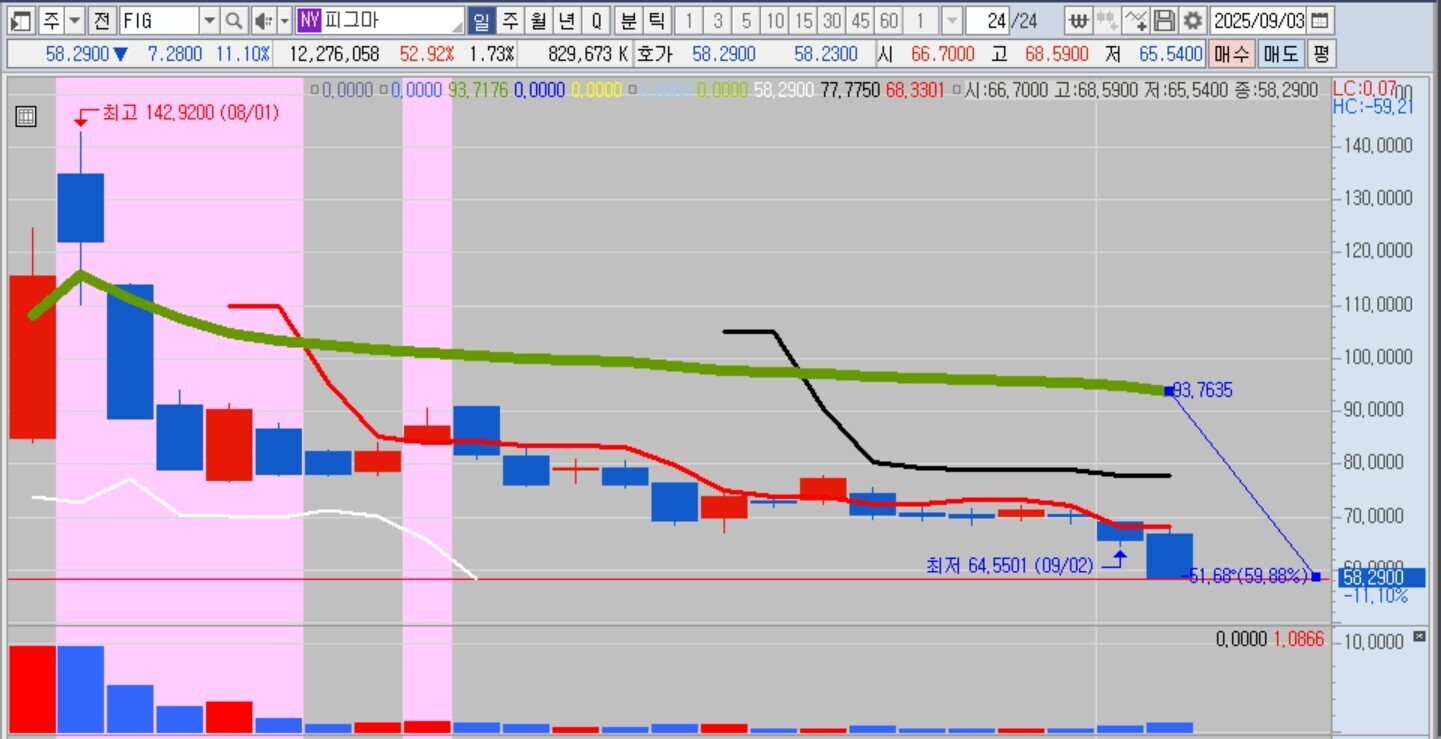Click the low price 65.5400 in quote bar
This screenshot has width=1441, height=739.
click(x=1171, y=54)
